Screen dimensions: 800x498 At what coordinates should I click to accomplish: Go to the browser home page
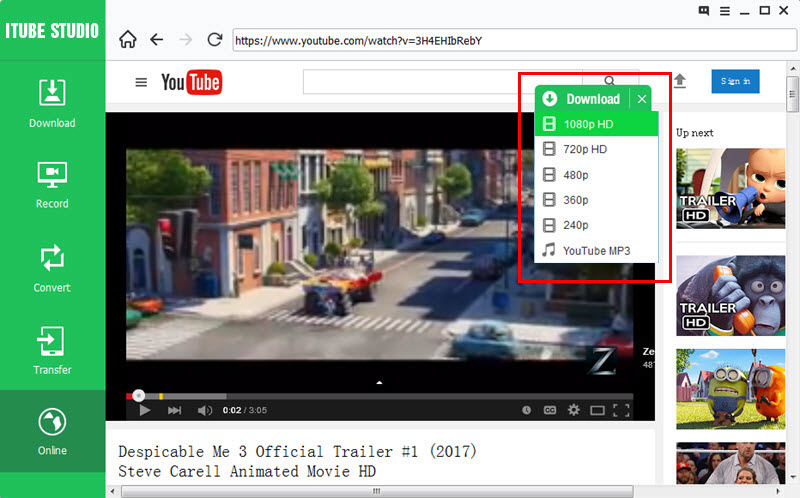pos(128,39)
